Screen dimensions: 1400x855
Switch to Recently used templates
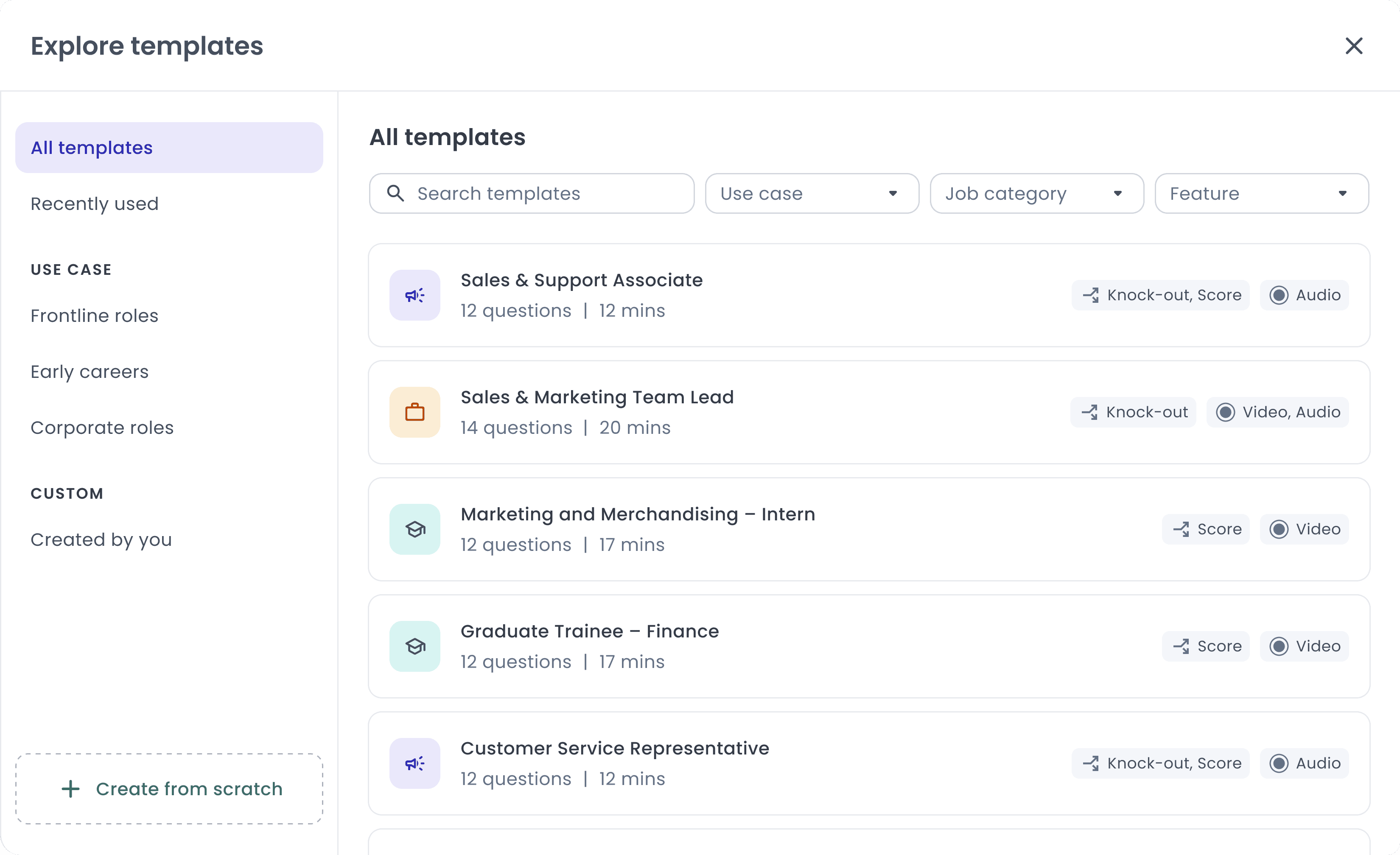tap(94, 204)
